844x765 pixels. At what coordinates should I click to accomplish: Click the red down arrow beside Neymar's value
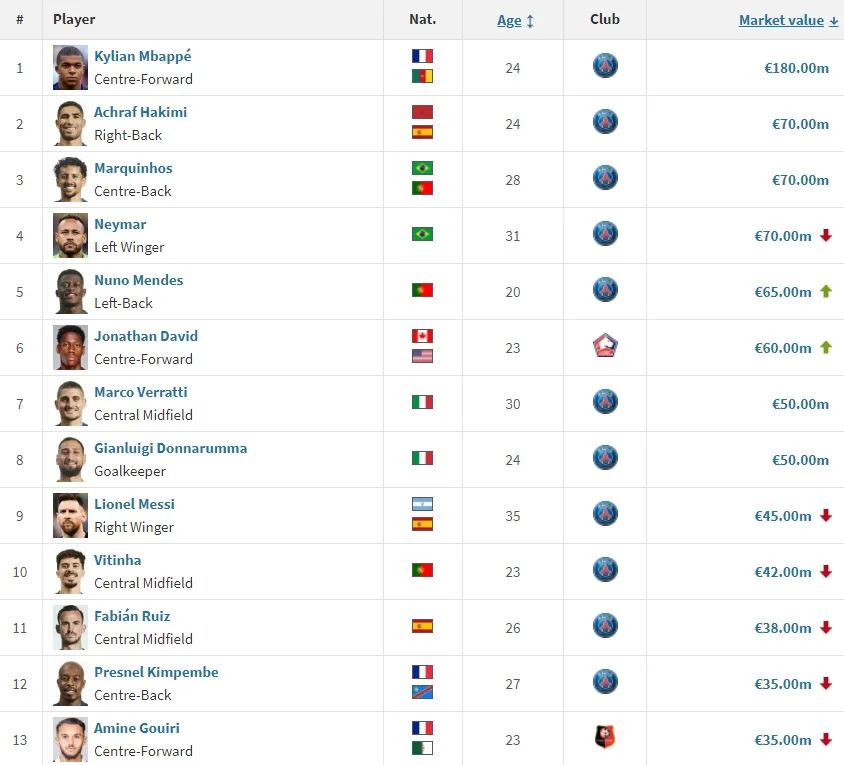pyautogui.click(x=826, y=235)
